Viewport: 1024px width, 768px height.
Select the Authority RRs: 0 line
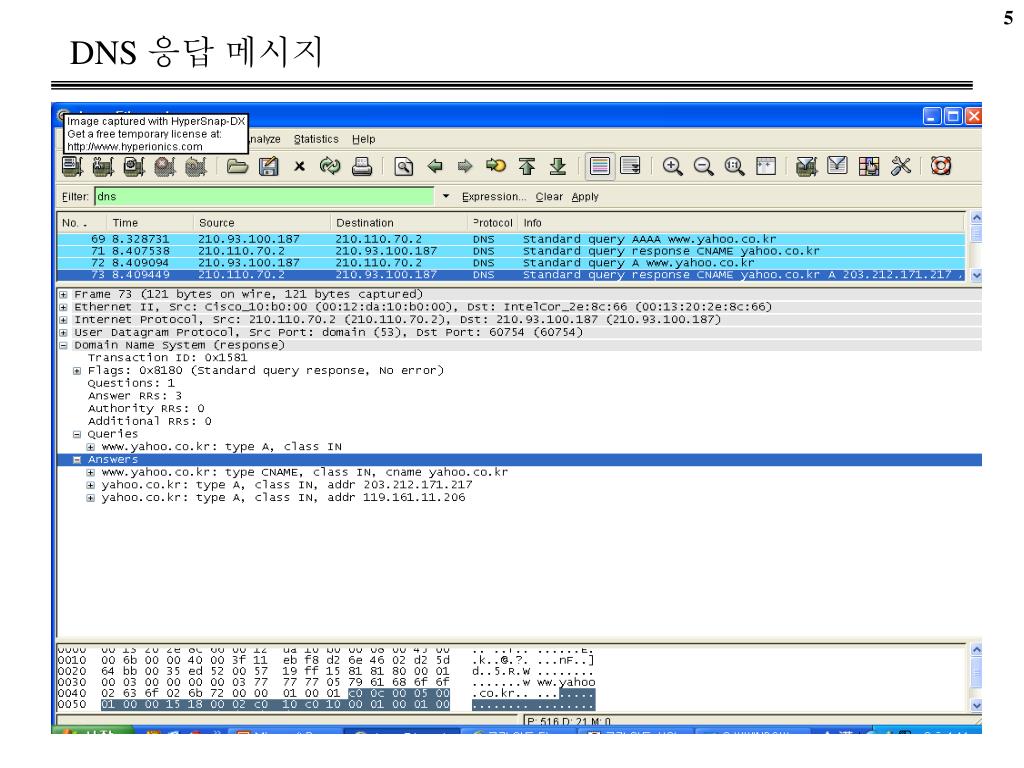click(146, 408)
